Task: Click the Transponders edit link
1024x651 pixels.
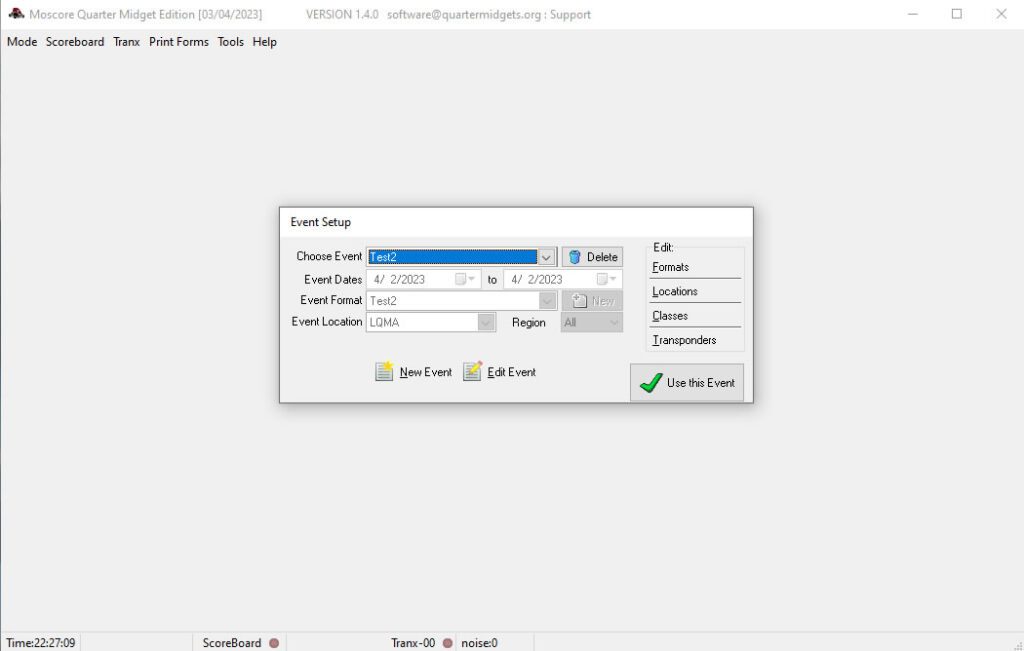Action: (684, 340)
